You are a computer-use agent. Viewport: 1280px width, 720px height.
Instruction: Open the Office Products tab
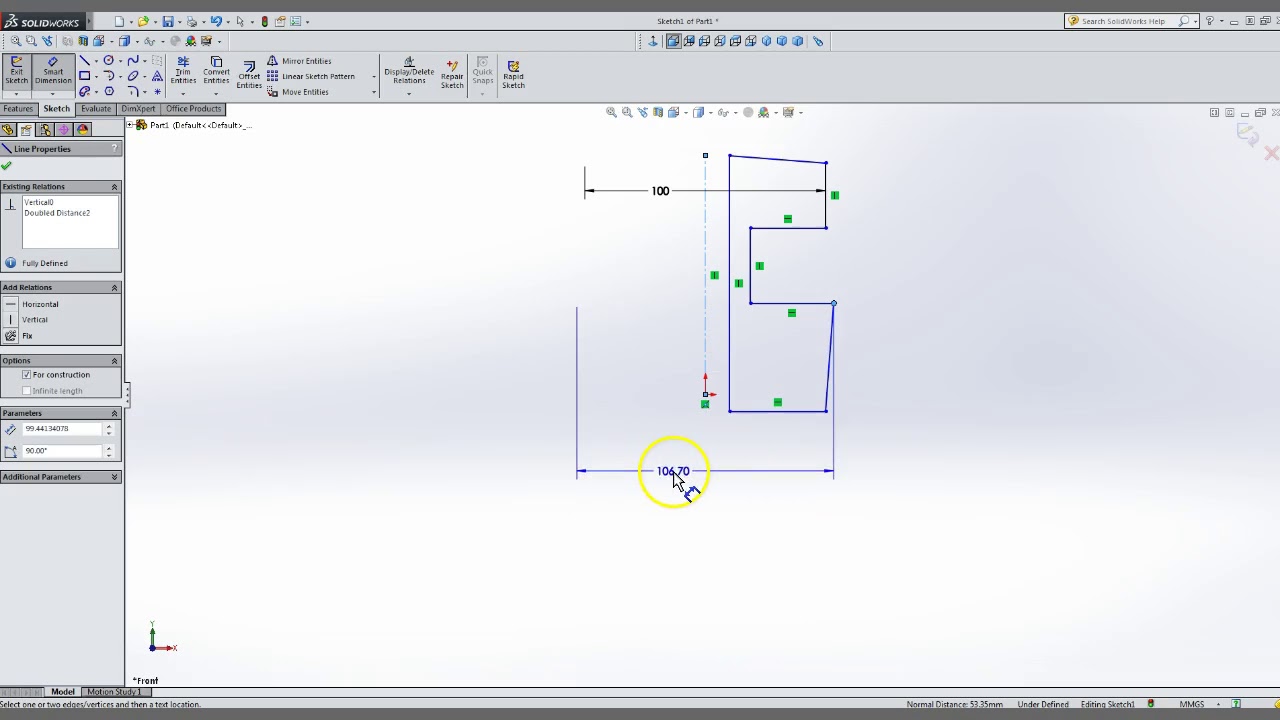tap(193, 109)
